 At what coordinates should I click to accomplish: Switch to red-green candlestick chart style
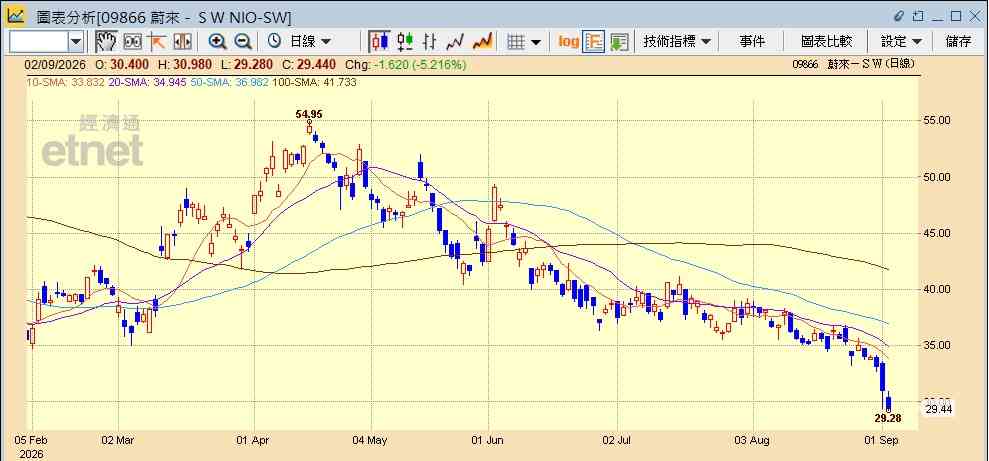click(x=405, y=42)
